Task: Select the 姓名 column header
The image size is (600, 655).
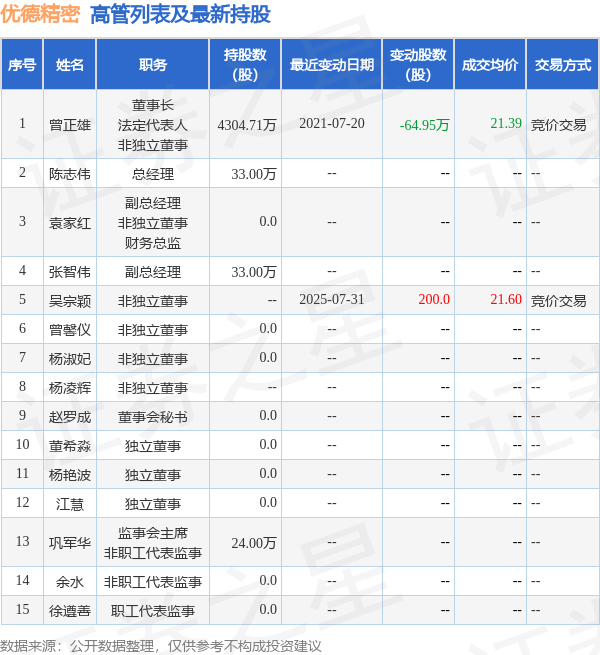Action: (x=70, y=65)
